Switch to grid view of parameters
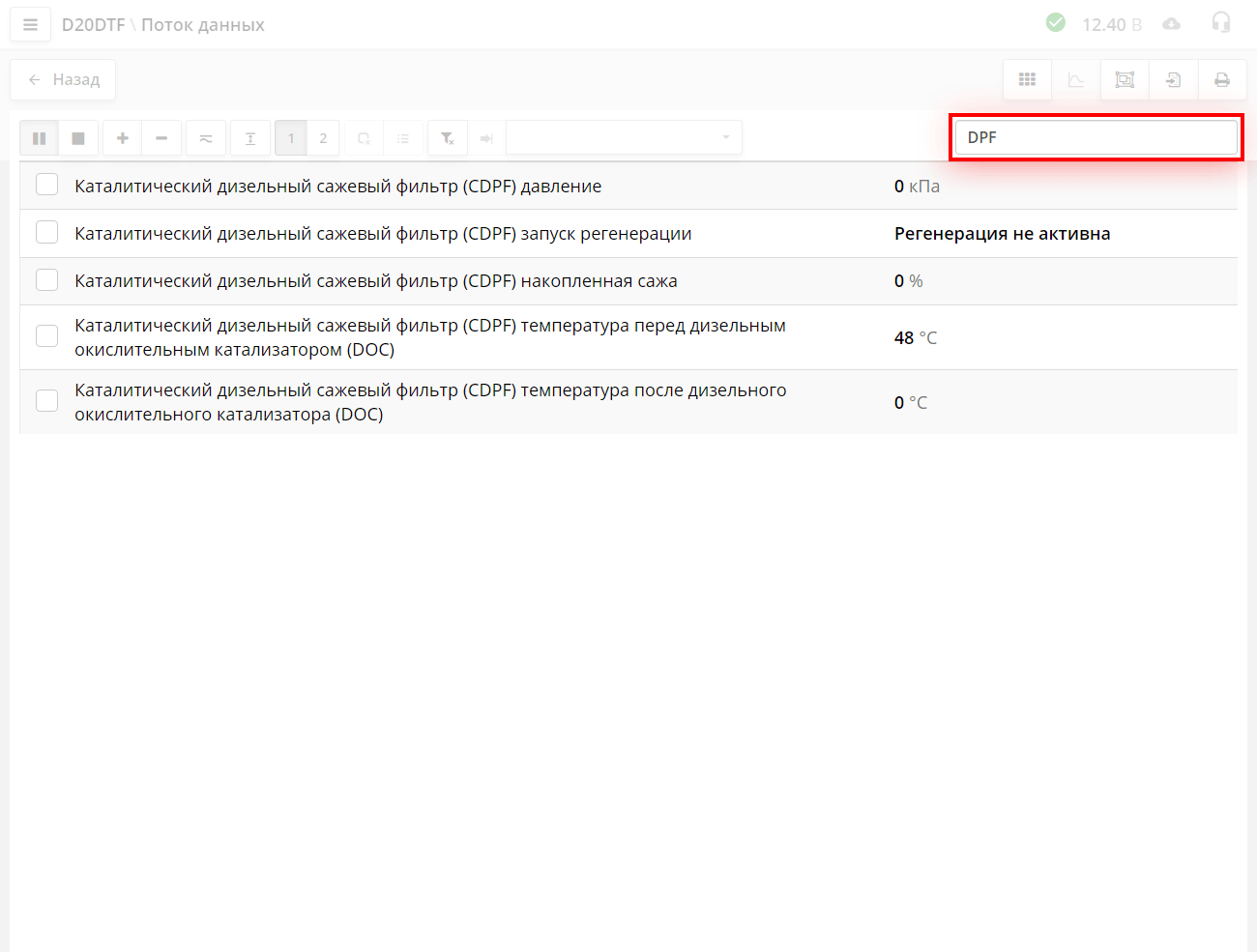 click(1027, 80)
